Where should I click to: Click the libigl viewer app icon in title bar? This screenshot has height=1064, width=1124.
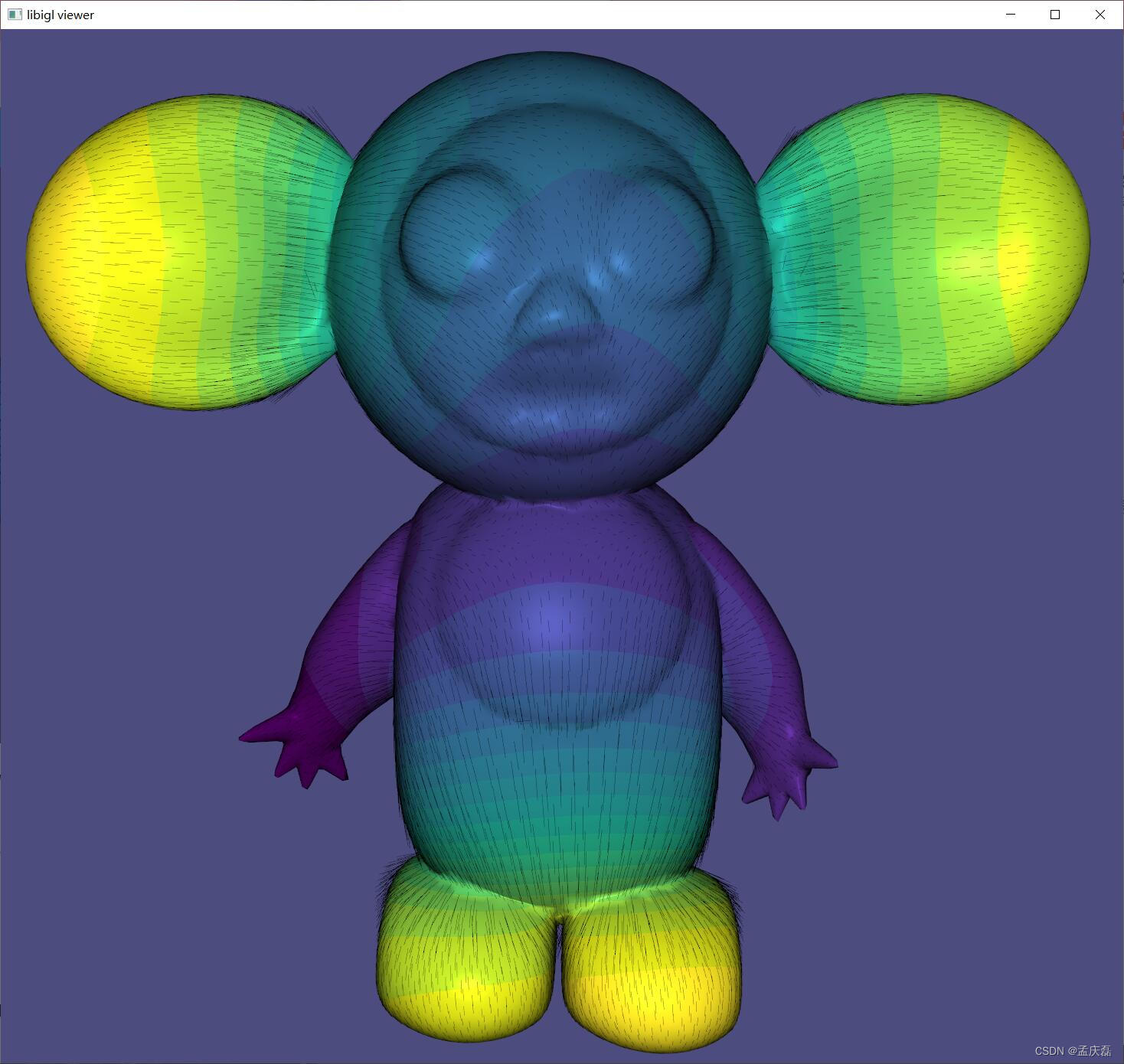pyautogui.click(x=15, y=15)
